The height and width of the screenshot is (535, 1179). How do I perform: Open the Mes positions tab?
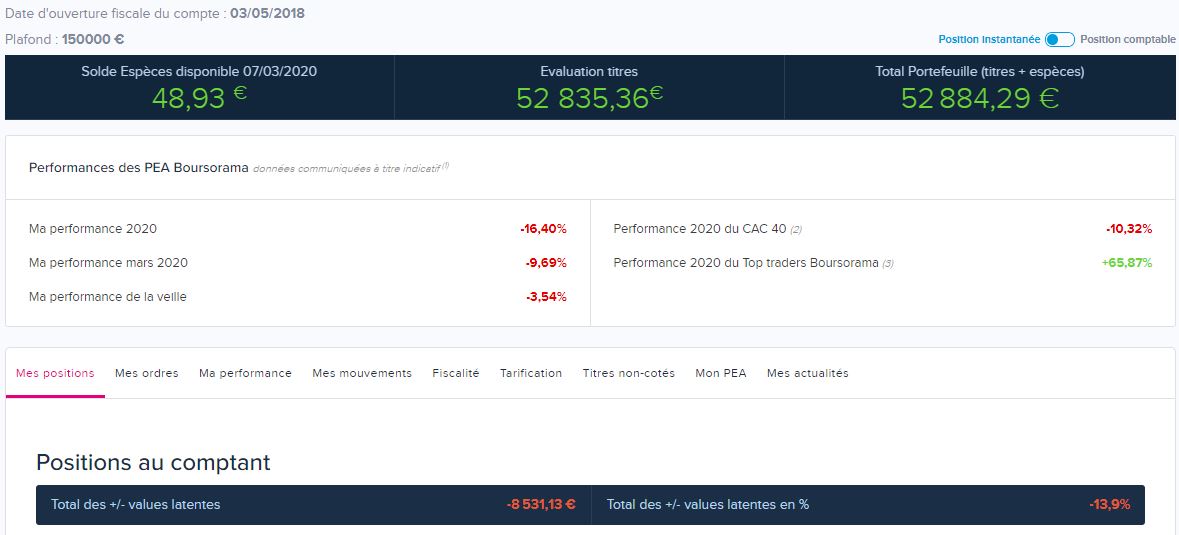[55, 373]
